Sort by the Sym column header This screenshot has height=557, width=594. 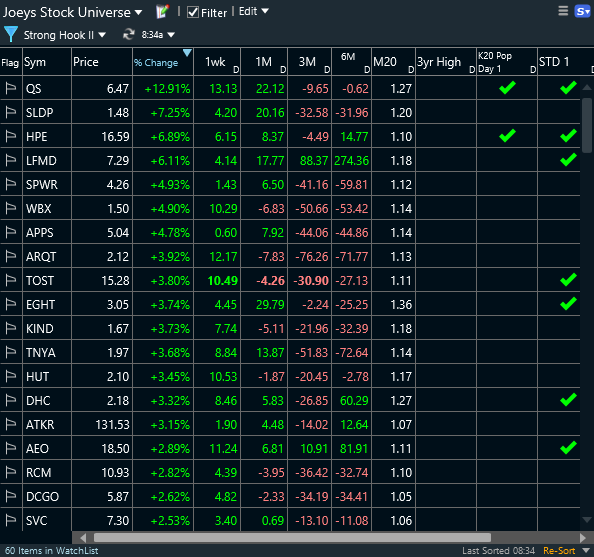pyautogui.click(x=47, y=62)
